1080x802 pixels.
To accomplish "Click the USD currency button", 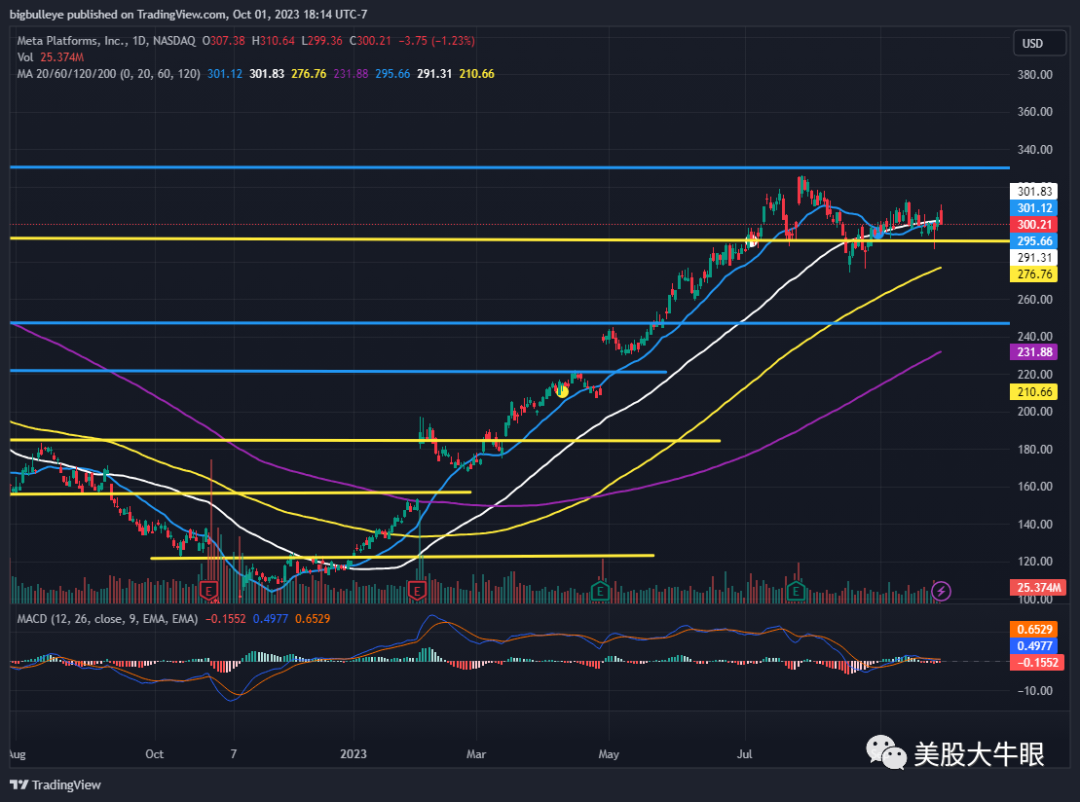I will pyautogui.click(x=1039, y=43).
